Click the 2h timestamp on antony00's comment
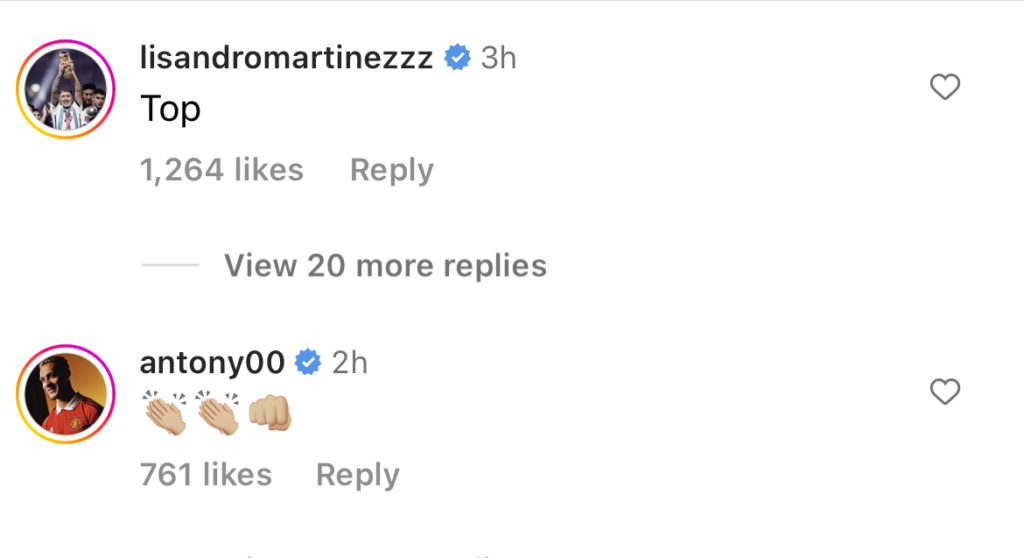Screen dimensions: 1024x558 (349, 363)
